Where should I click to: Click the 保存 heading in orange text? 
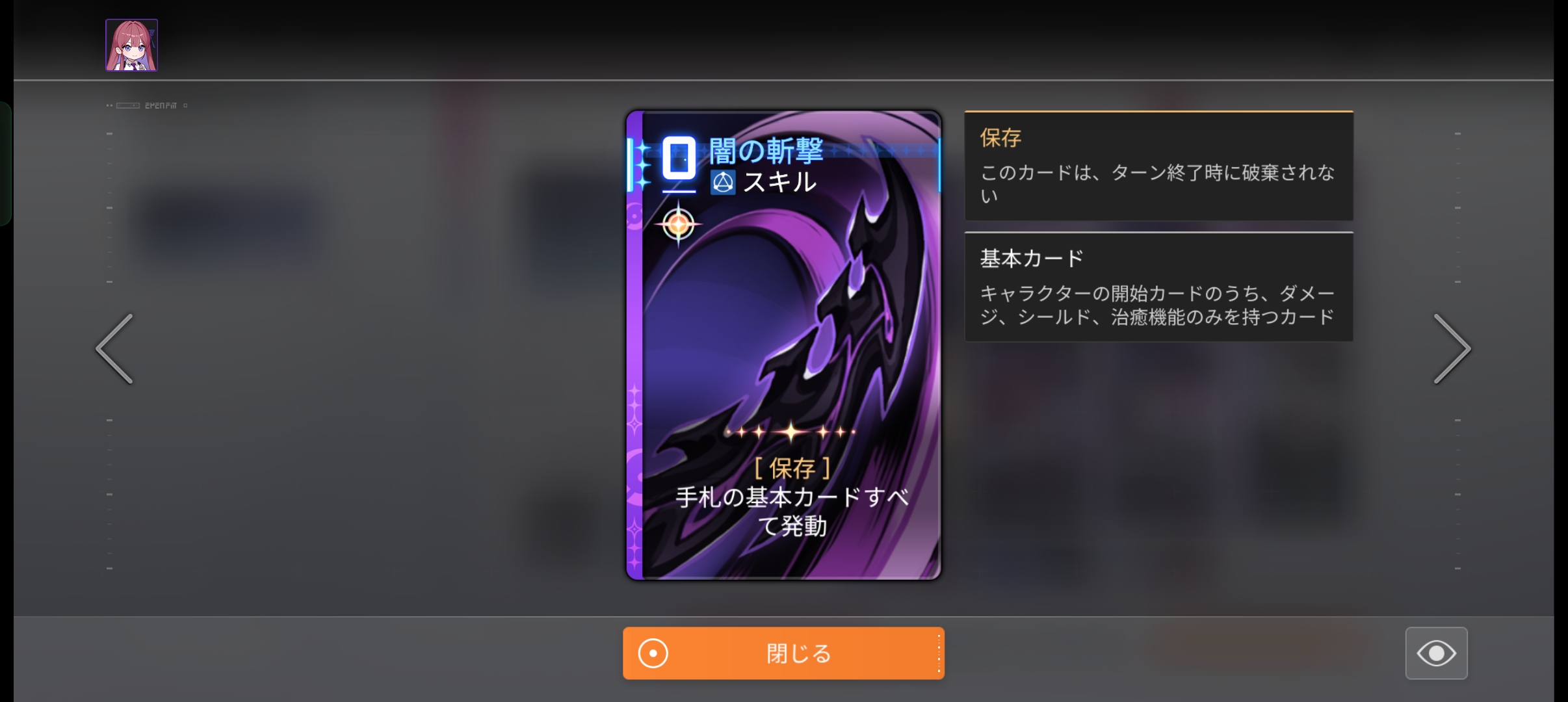click(1000, 138)
